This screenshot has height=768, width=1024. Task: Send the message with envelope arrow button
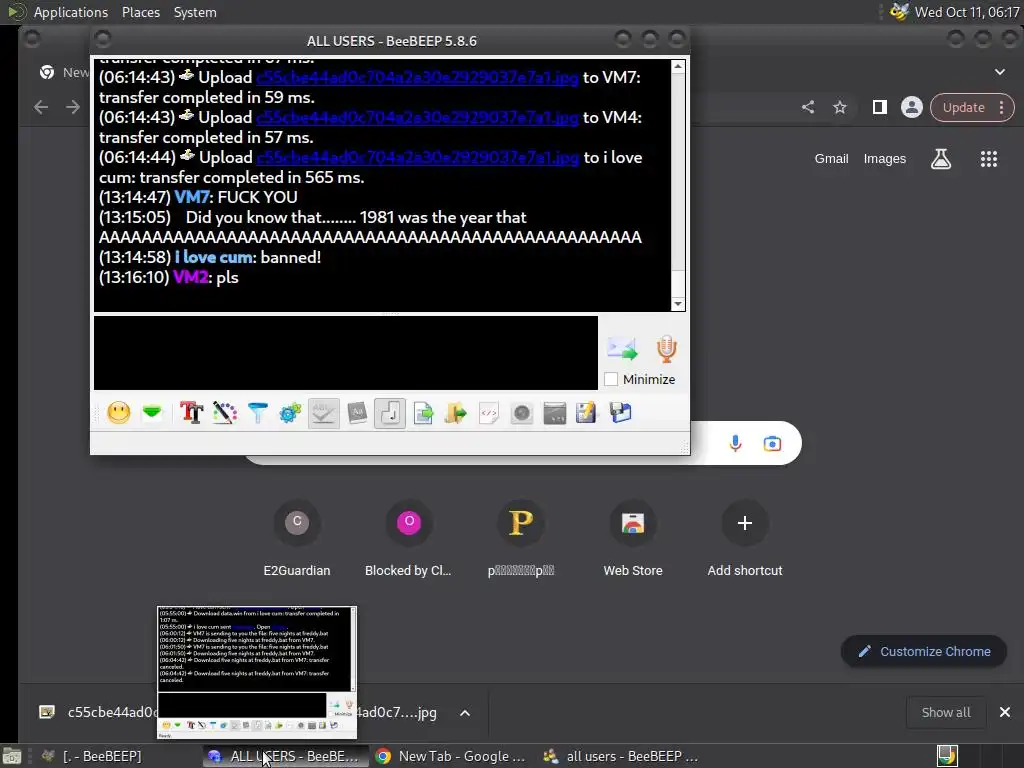tap(622, 349)
